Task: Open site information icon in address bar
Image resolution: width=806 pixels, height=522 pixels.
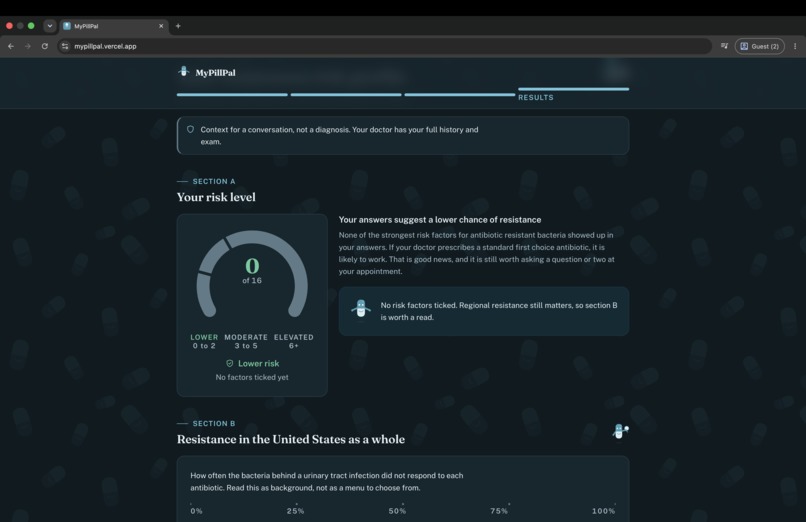Action: [65, 46]
